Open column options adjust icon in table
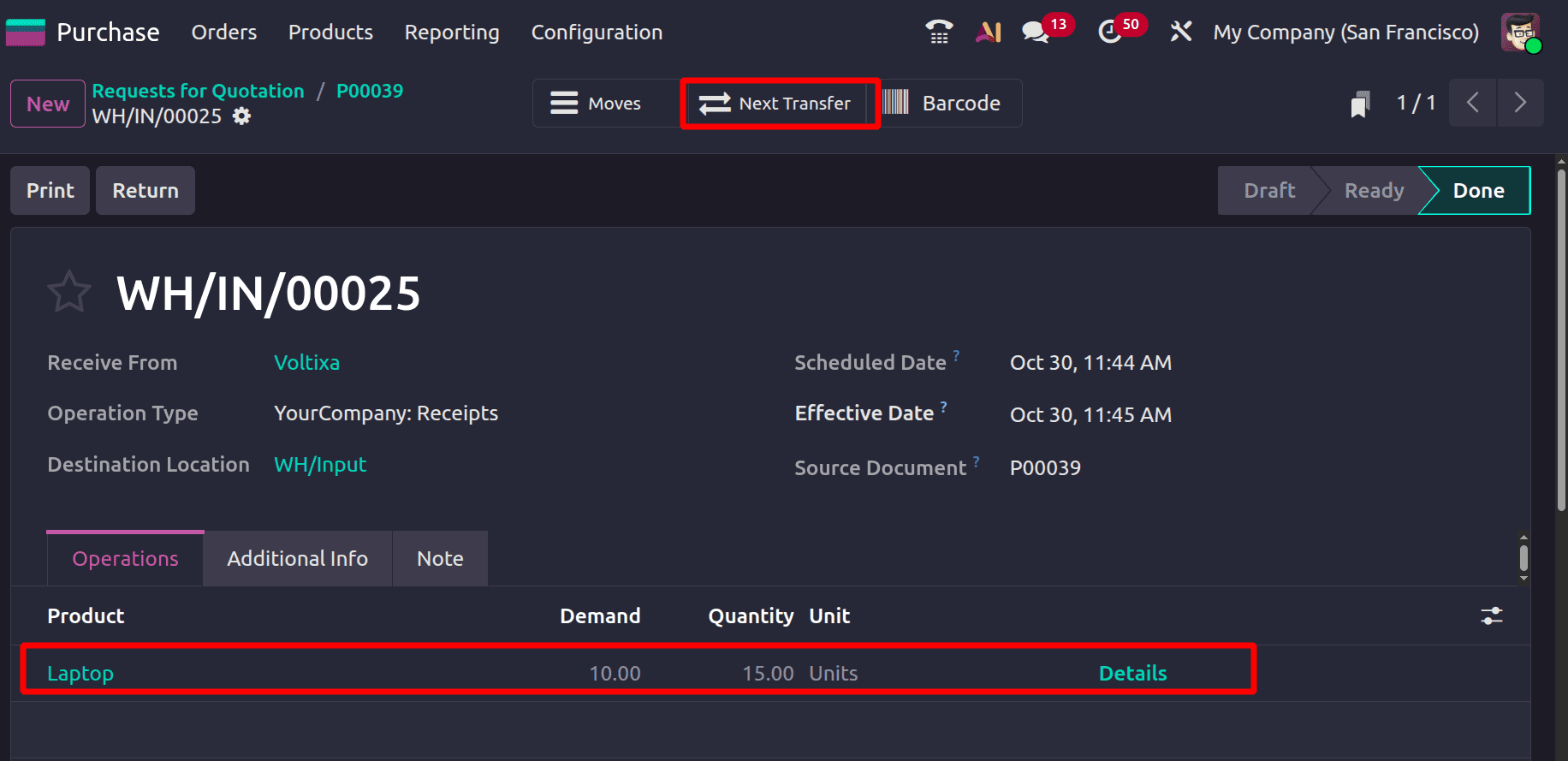 [1492, 615]
